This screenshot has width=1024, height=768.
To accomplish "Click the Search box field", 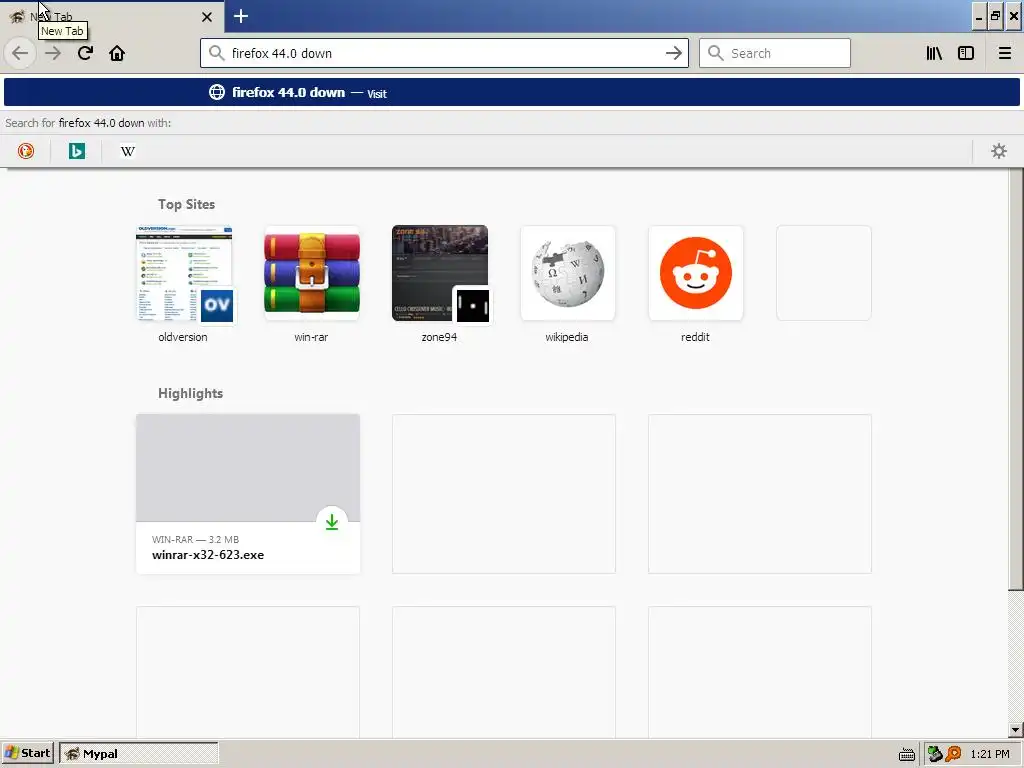I will [x=775, y=53].
